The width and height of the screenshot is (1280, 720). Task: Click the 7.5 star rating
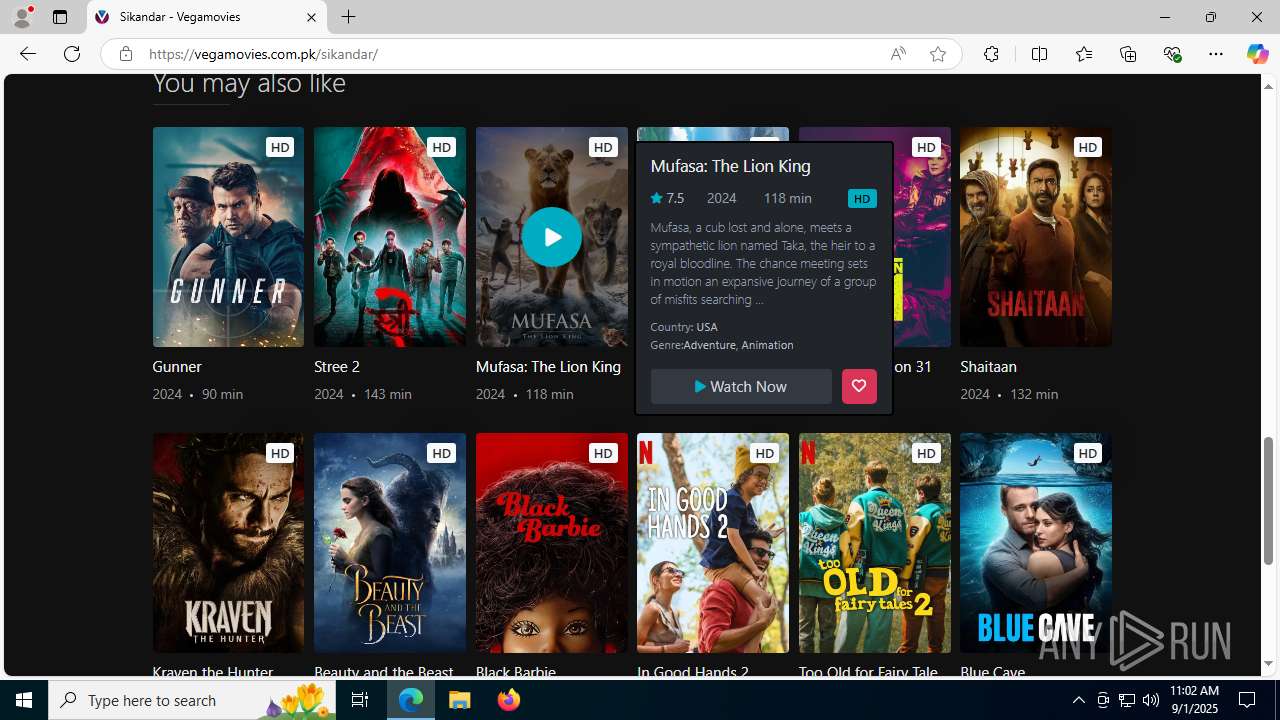pos(667,198)
